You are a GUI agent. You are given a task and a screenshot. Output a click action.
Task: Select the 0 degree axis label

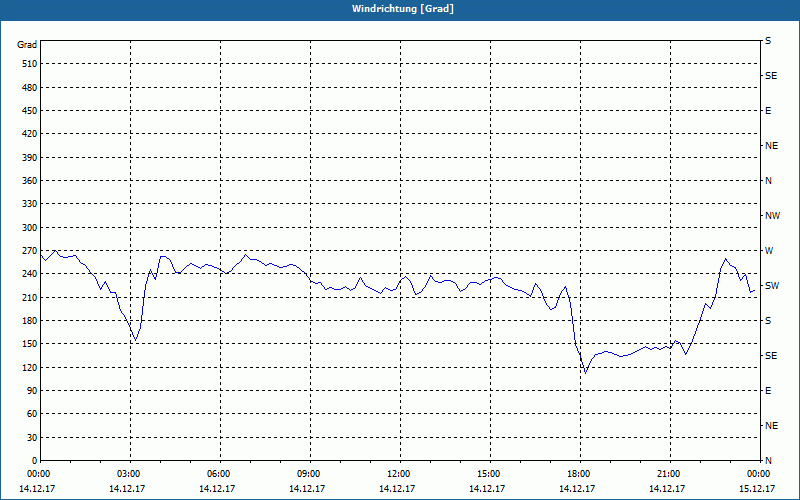pyautogui.click(x=35, y=460)
